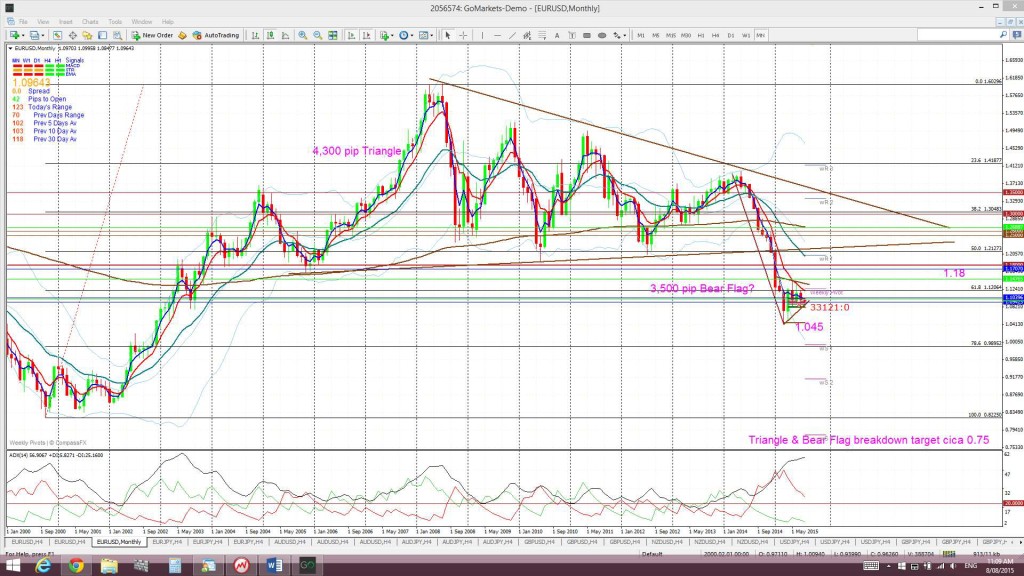Open the Insert menu
The image size is (1024, 576).
click(65, 22)
